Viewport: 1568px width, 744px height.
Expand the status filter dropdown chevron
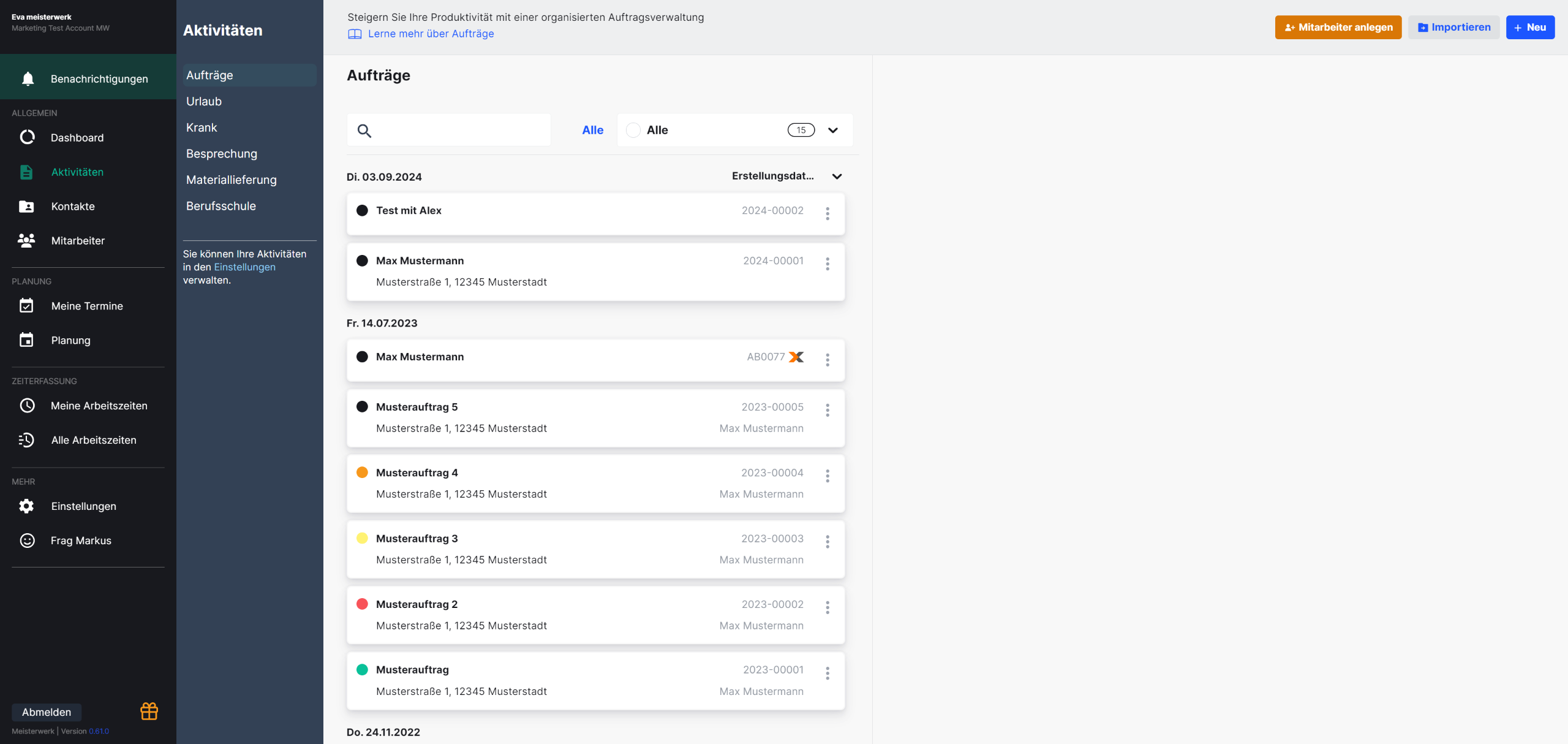coord(833,130)
